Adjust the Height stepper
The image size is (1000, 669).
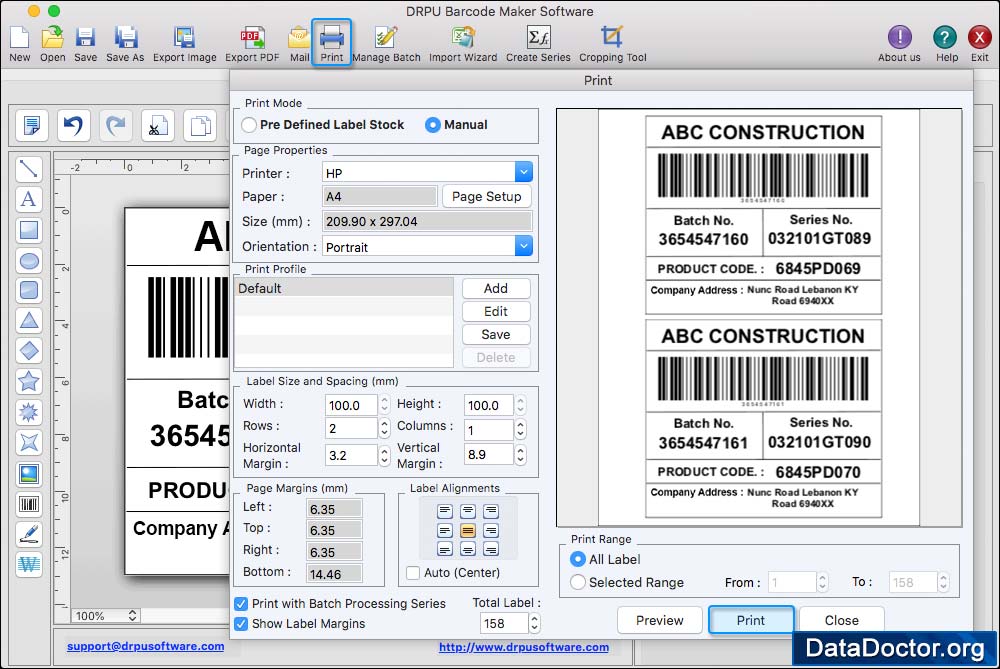click(520, 405)
